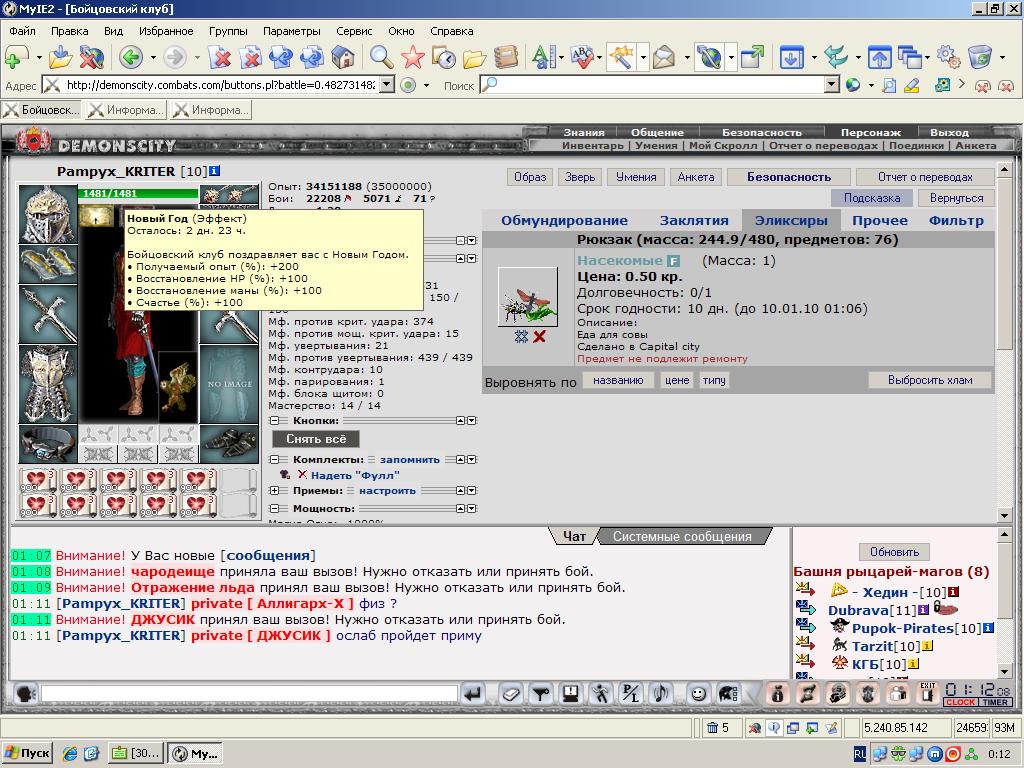Switch to the Заклятия tab

pos(694,221)
